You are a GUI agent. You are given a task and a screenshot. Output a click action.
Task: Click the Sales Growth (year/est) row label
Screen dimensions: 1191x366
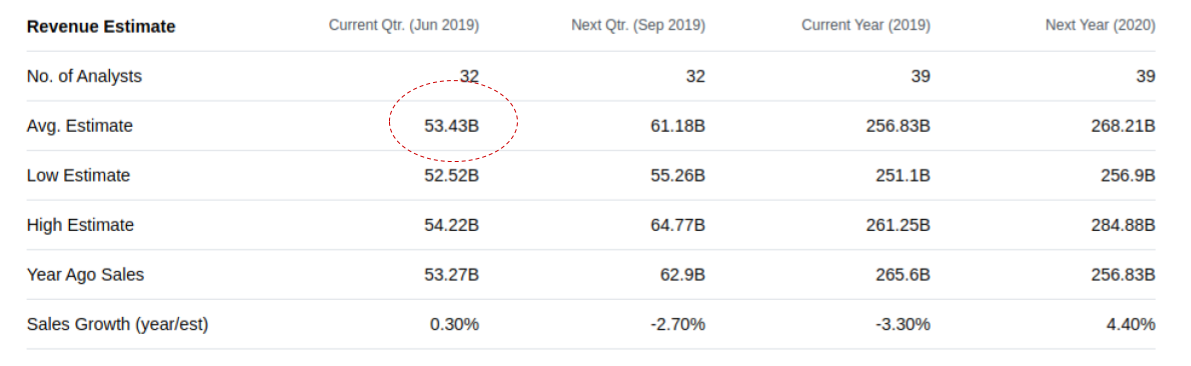[118, 325]
